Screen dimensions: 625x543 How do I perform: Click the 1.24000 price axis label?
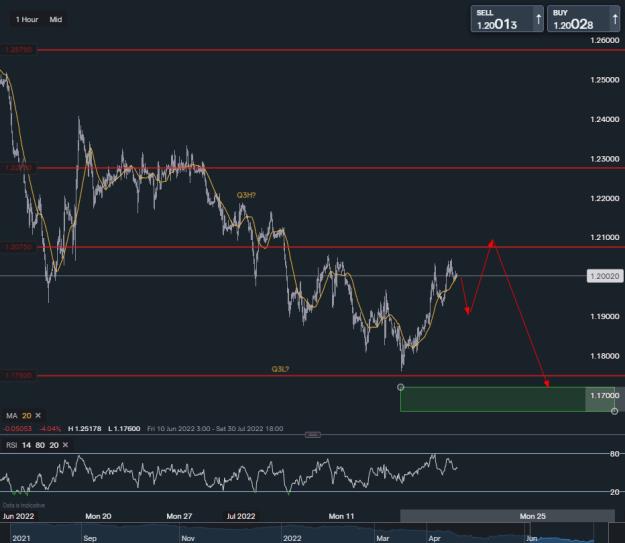click(x=605, y=119)
